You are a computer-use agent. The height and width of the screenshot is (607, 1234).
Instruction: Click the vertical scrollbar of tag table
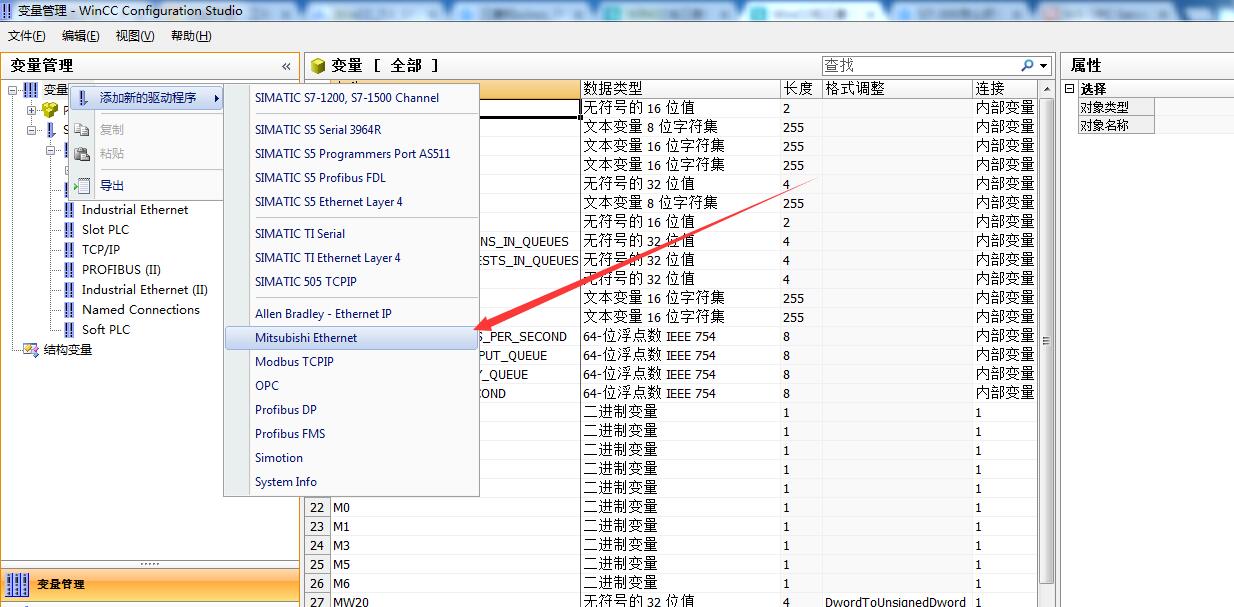point(1047,340)
